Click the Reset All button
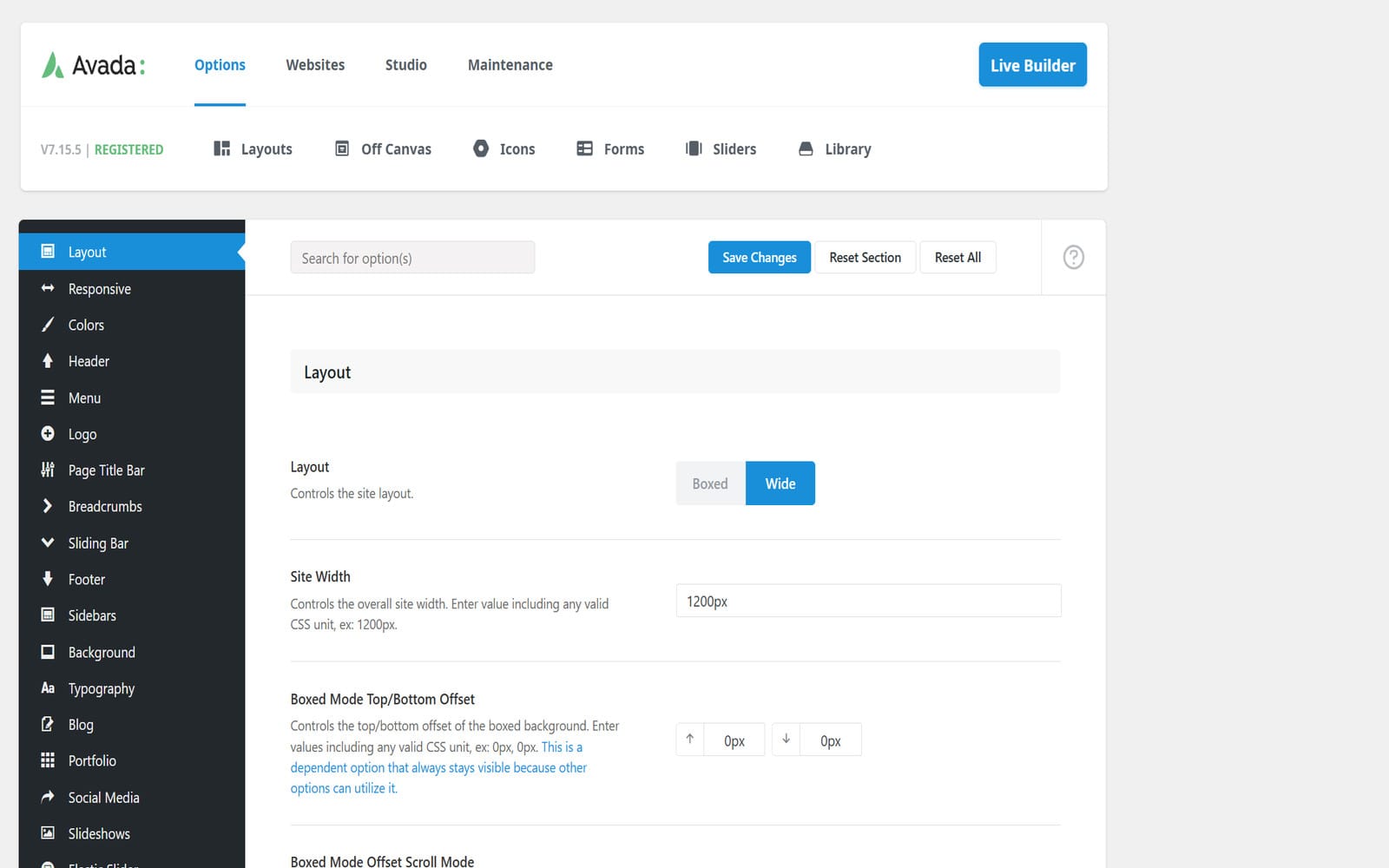Image resolution: width=1389 pixels, height=868 pixels. coord(958,257)
